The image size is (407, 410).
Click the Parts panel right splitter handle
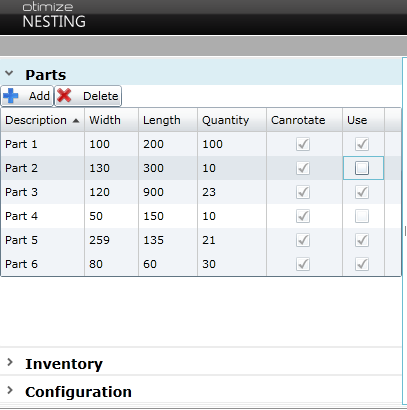(x=405, y=231)
